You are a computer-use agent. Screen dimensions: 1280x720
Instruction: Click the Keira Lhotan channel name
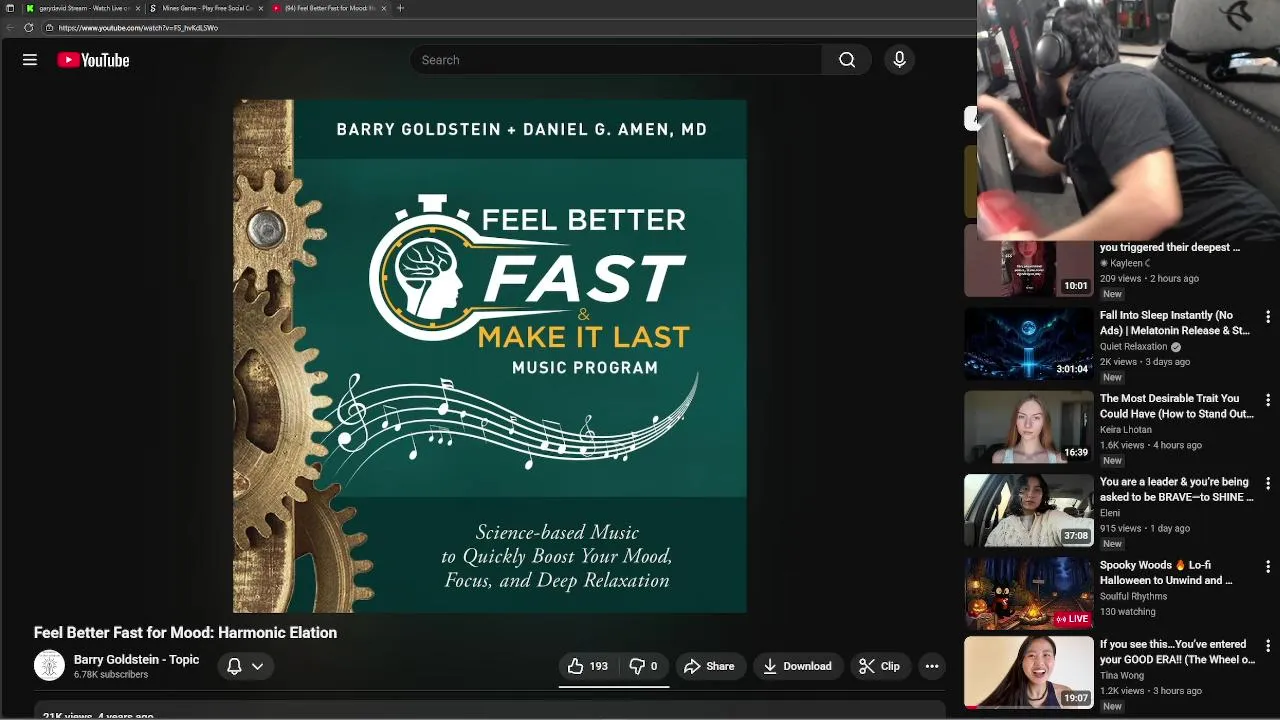pyautogui.click(x=1126, y=429)
